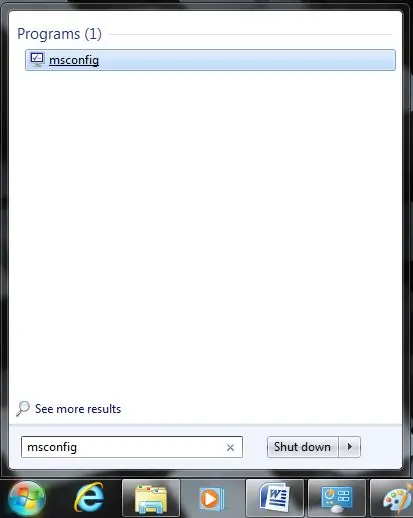Click inside the msconfig search field
The height and width of the screenshot is (518, 413).
(x=132, y=447)
